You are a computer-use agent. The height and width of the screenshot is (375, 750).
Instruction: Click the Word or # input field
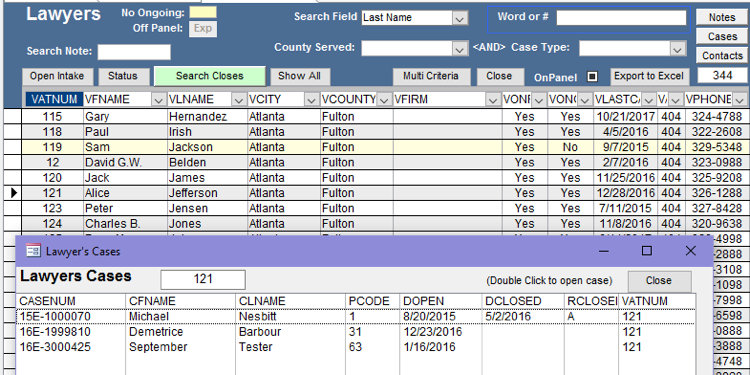[x=621, y=18]
